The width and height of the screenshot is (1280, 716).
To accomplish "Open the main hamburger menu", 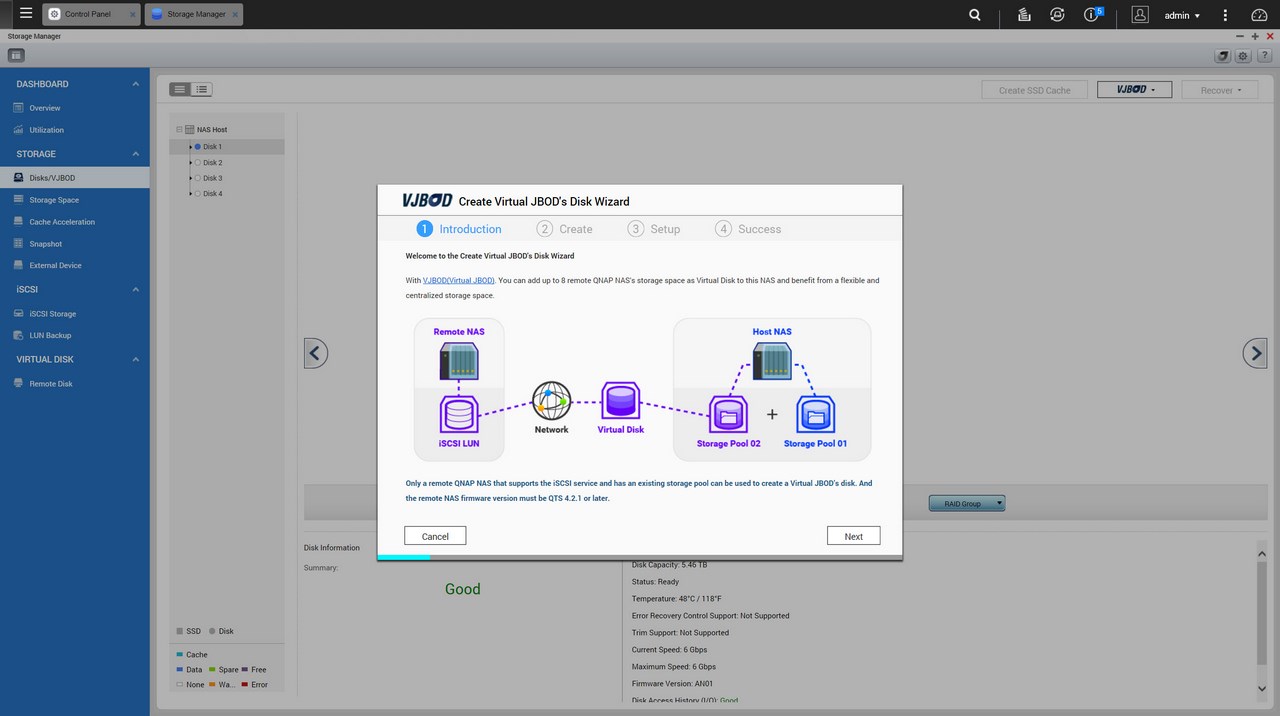I will (26, 14).
